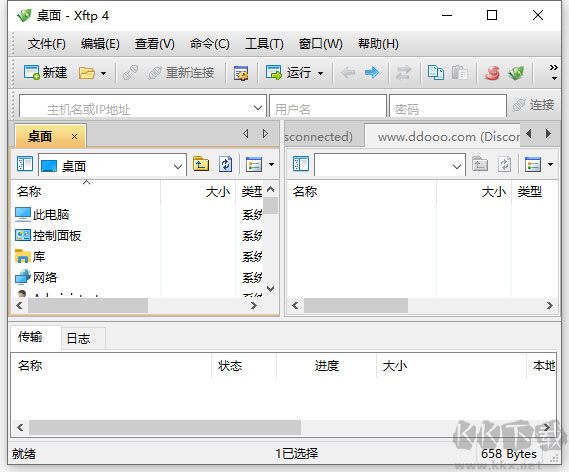Select the partially hidden disconnected tab
Viewport: 569px width, 472px height.
click(324, 137)
